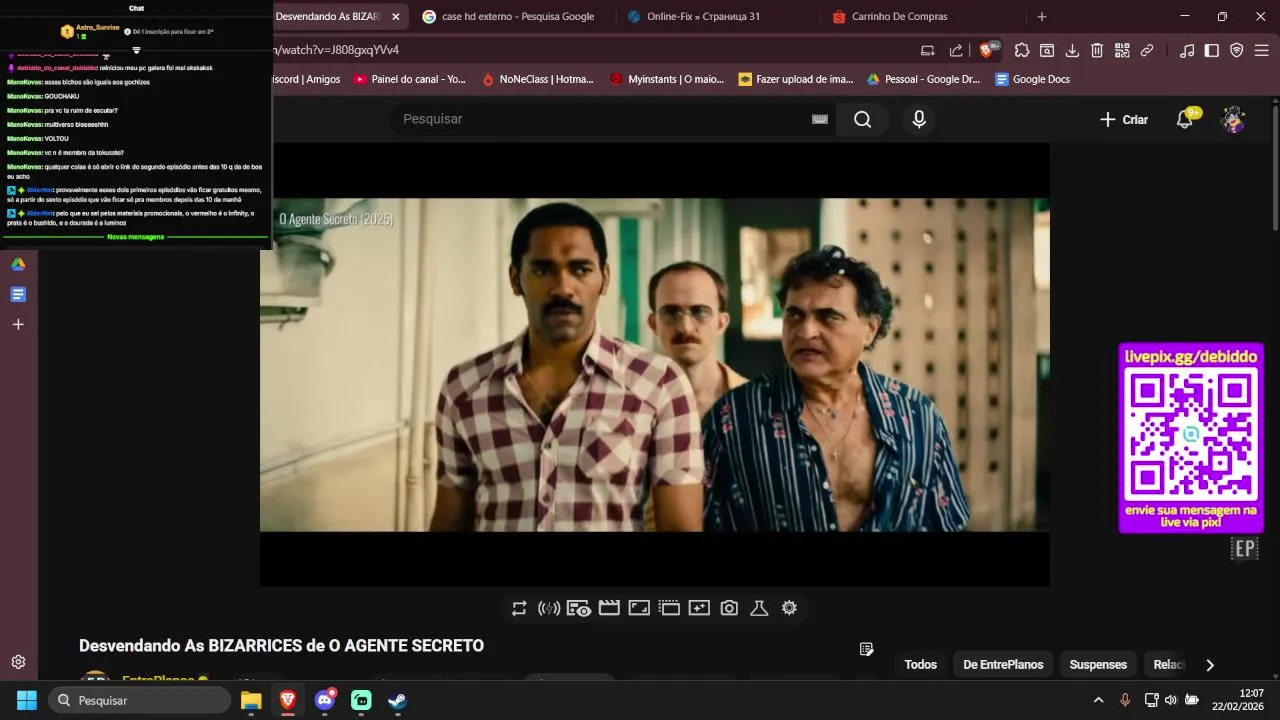Open the video filters sparkle icon
Screen dimensions: 1280x720
(x=699, y=608)
